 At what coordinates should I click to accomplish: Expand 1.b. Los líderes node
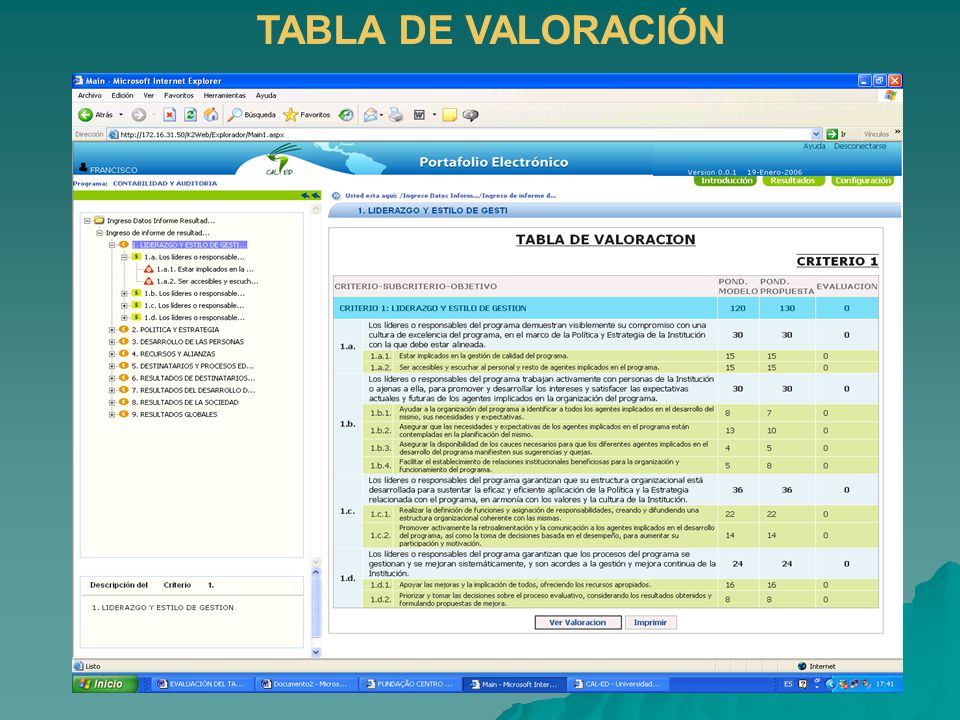pyautogui.click(x=124, y=293)
